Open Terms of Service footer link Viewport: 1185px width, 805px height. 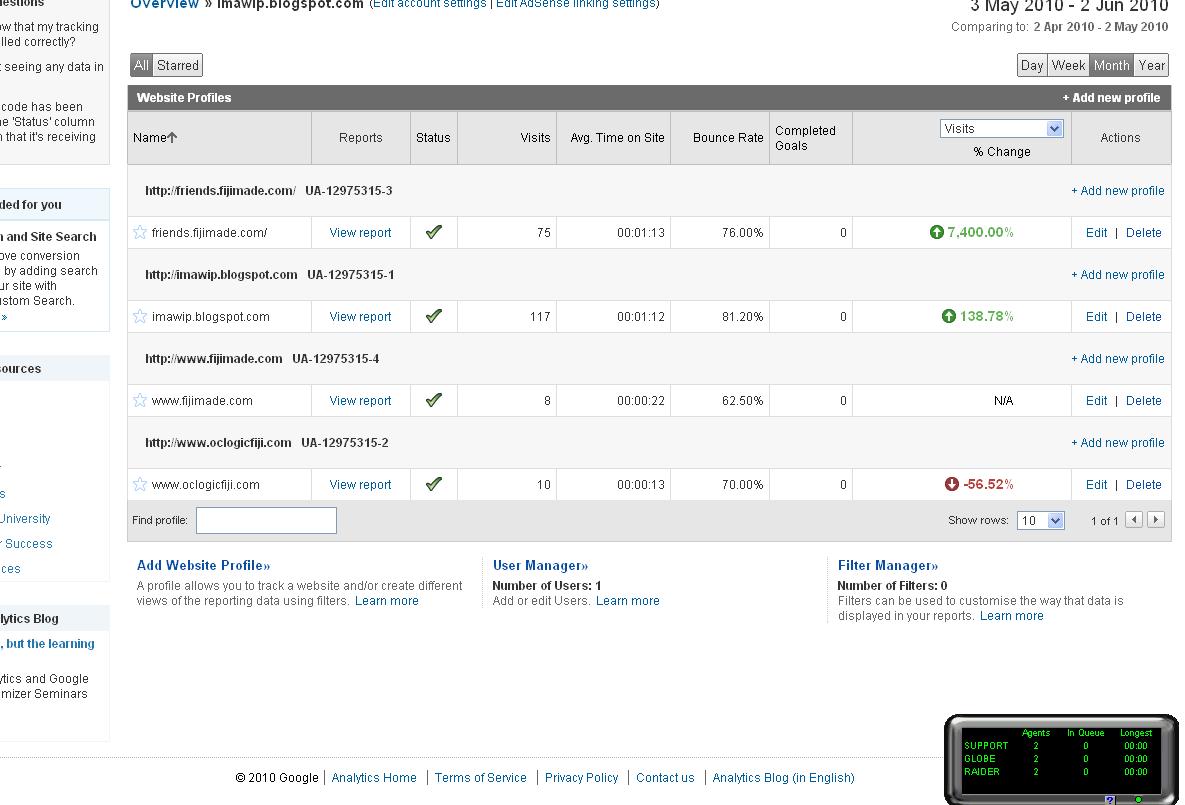coord(481,778)
